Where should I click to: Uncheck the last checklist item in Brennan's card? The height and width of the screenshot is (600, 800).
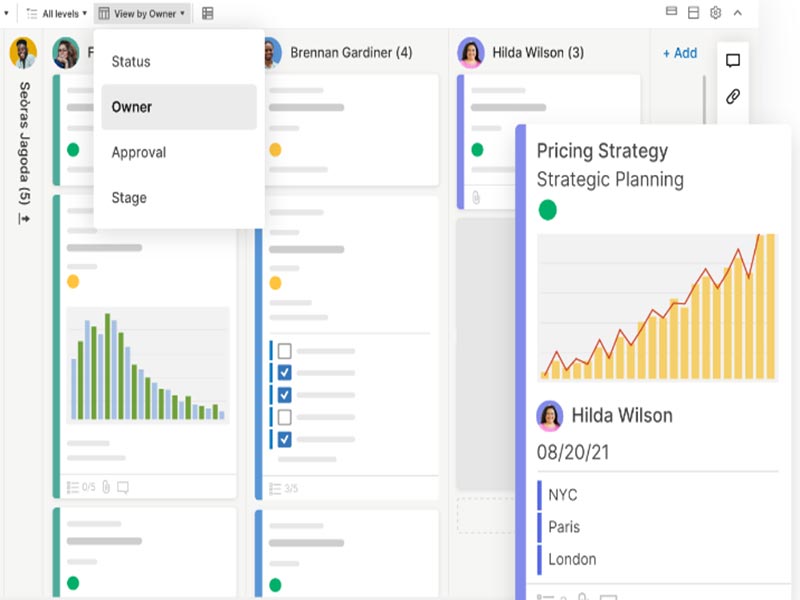(284, 438)
